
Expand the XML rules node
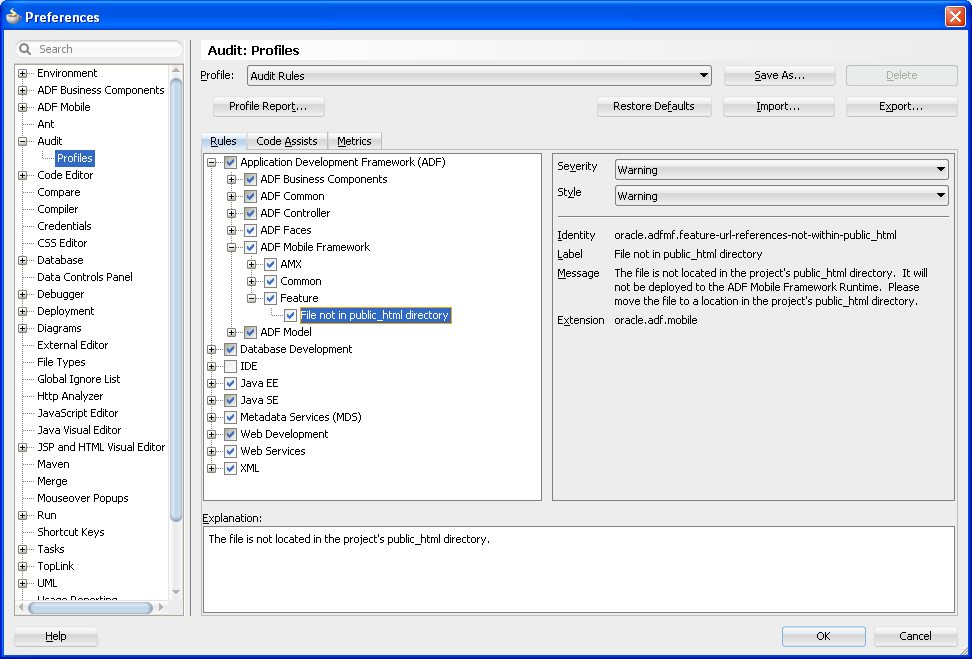pyautogui.click(x=211, y=469)
